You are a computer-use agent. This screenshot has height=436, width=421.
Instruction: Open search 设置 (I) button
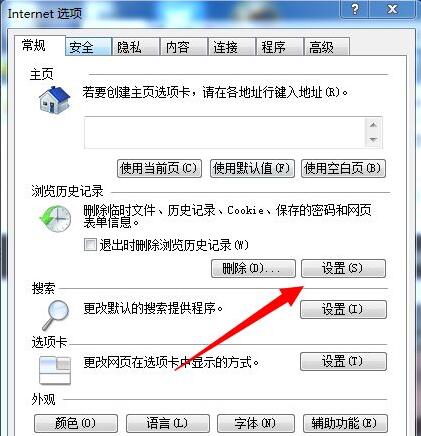(343, 309)
